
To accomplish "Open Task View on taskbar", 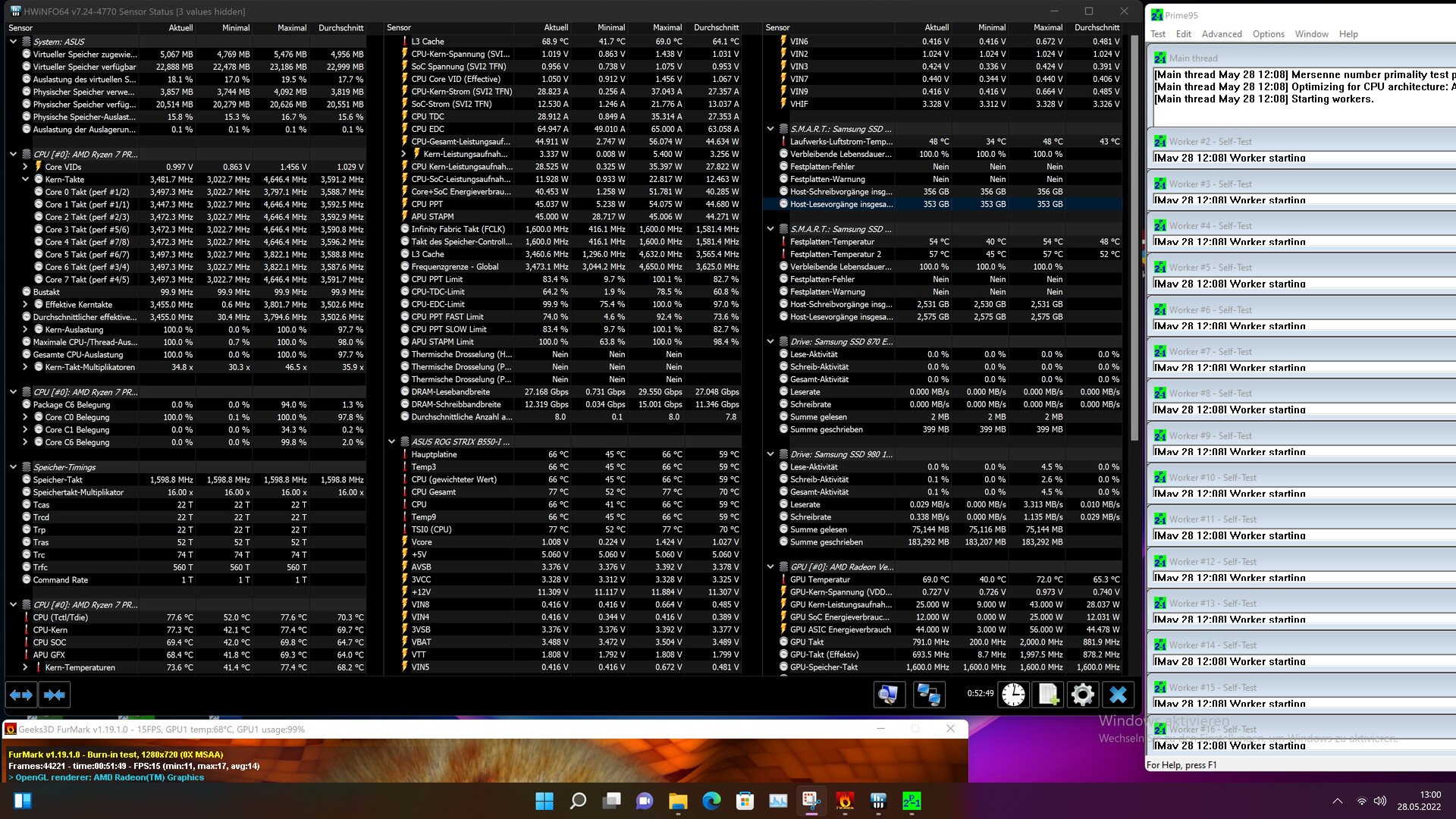I will (611, 801).
